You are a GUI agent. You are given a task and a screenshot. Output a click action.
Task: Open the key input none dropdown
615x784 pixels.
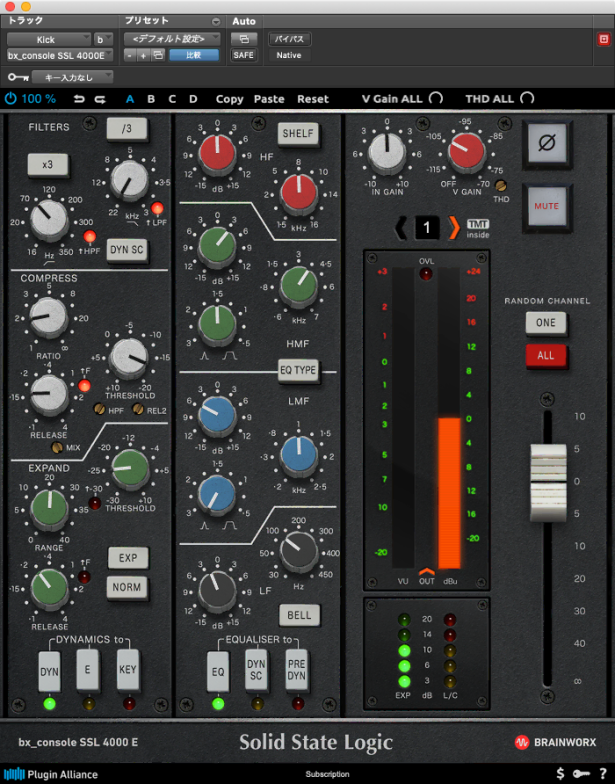(x=72, y=77)
